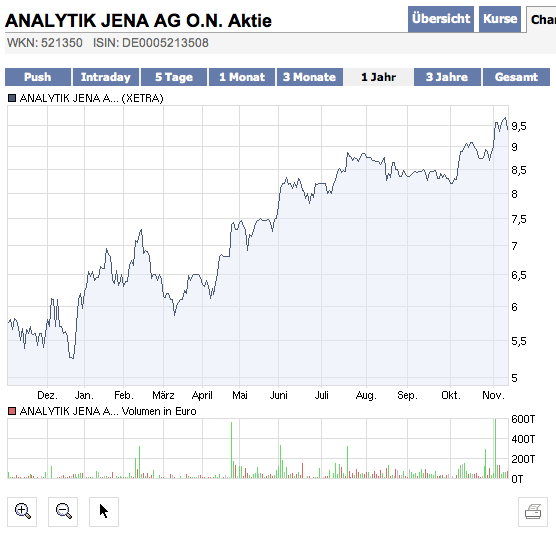Click the November price peak on the chart line
This screenshot has height=536, width=556.
click(505, 118)
